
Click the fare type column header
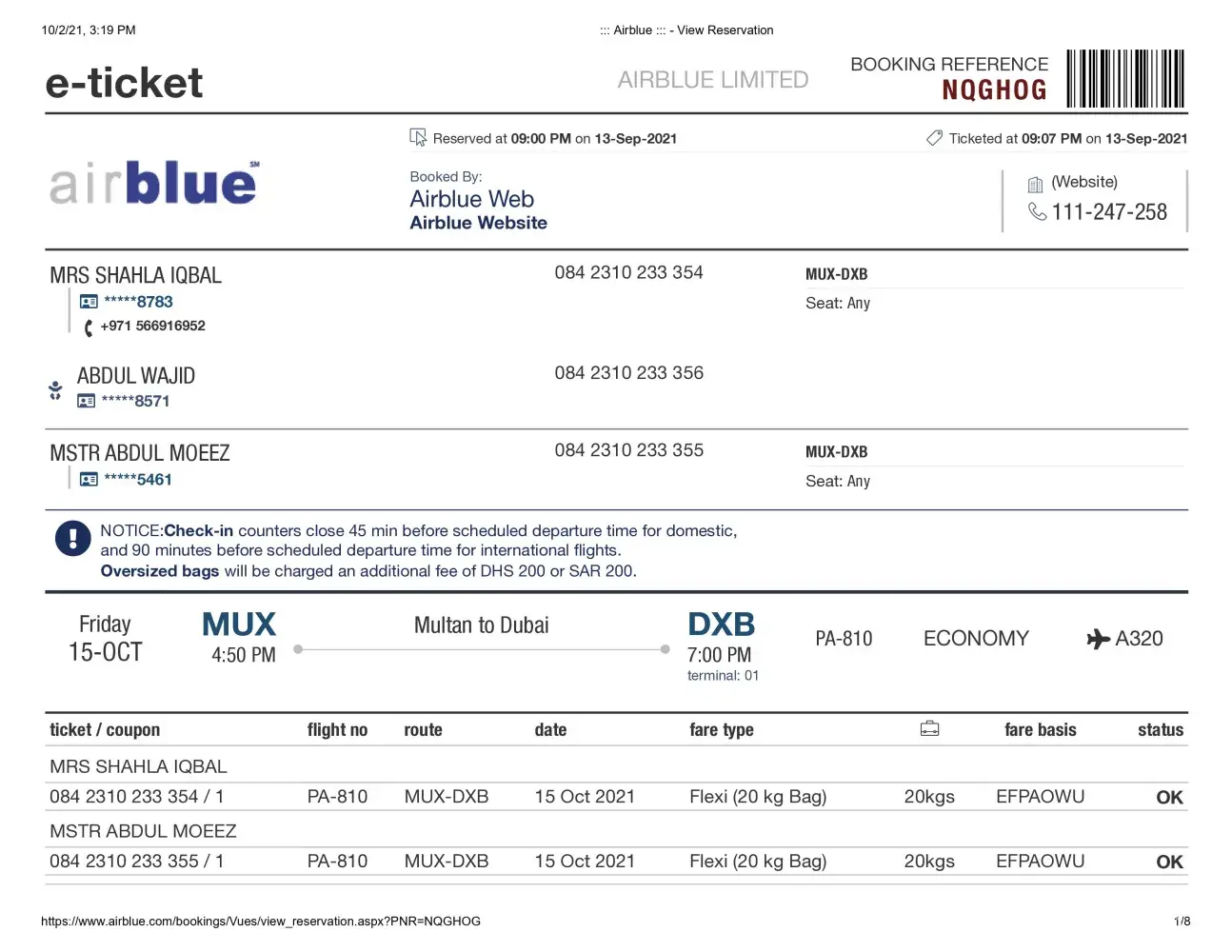pyautogui.click(x=722, y=730)
